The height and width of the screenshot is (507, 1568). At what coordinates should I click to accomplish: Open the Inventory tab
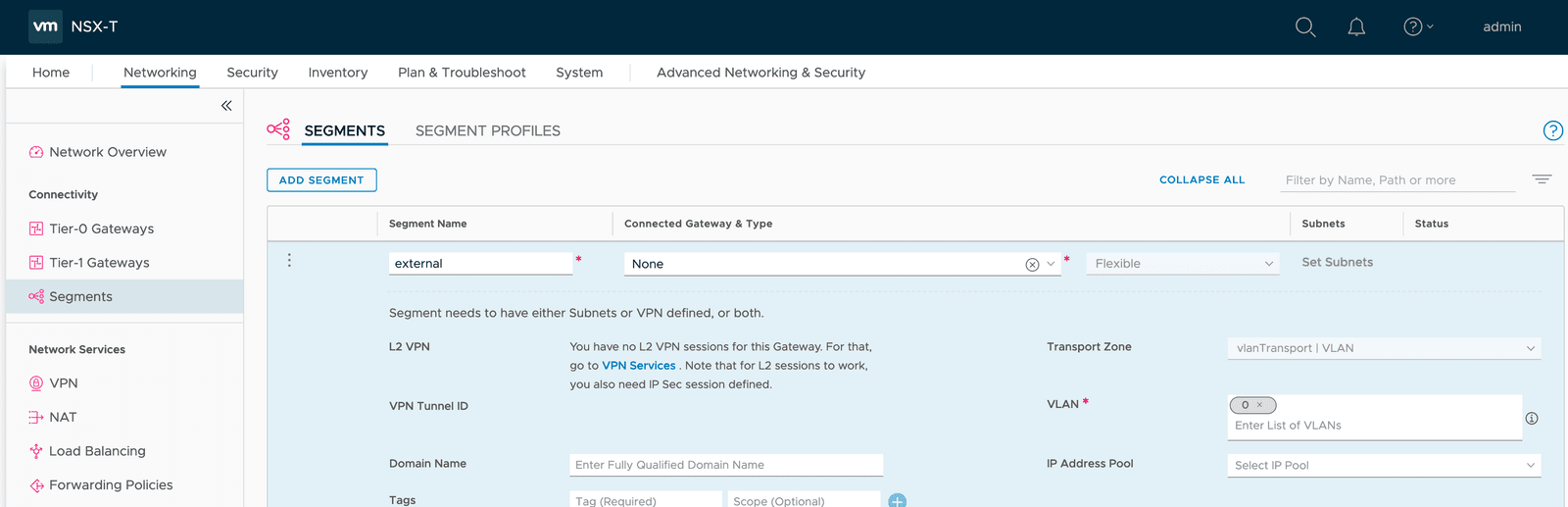click(337, 73)
